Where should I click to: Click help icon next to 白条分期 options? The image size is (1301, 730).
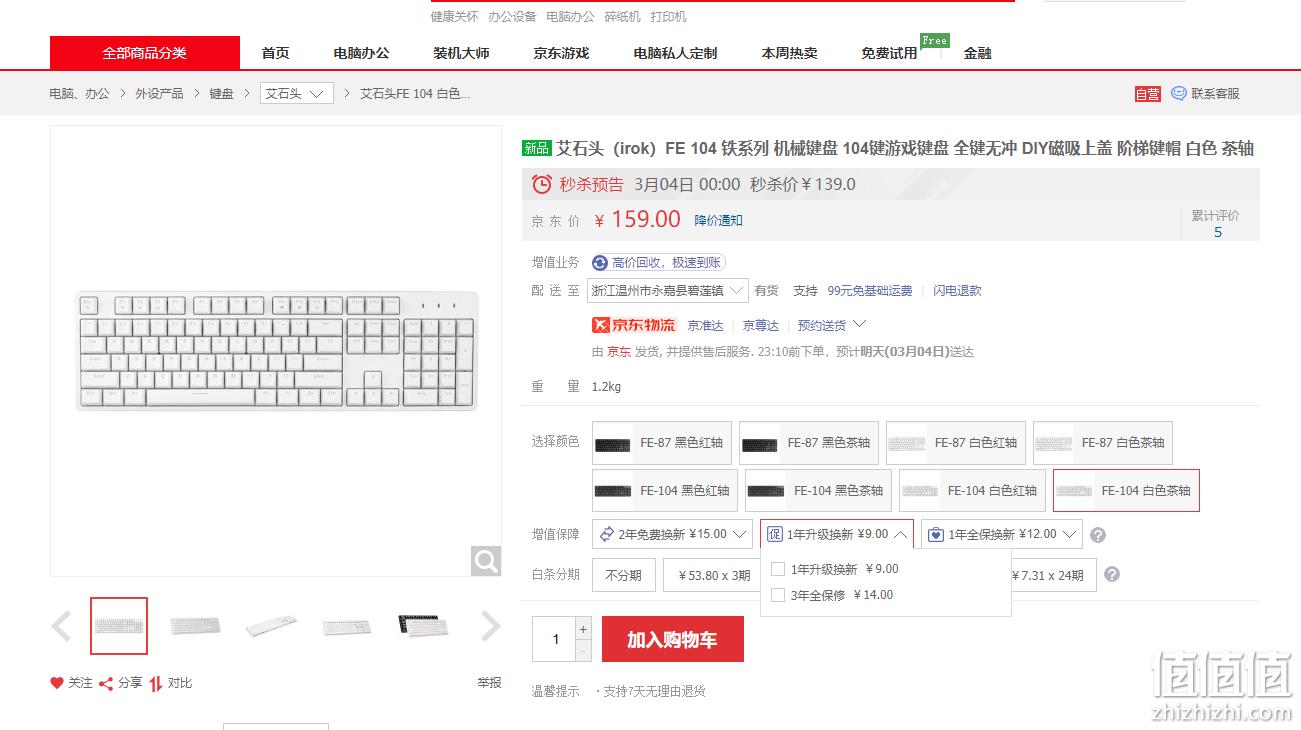click(x=1112, y=575)
